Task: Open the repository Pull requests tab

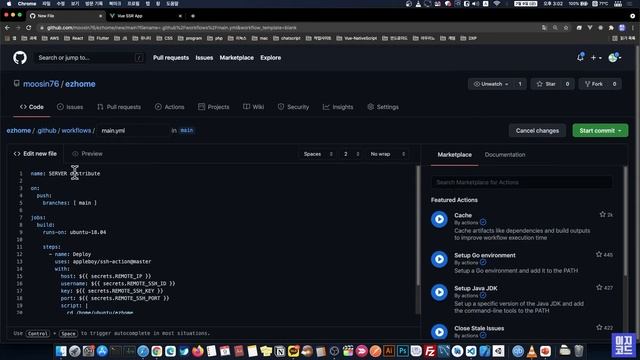Action: [x=119, y=107]
